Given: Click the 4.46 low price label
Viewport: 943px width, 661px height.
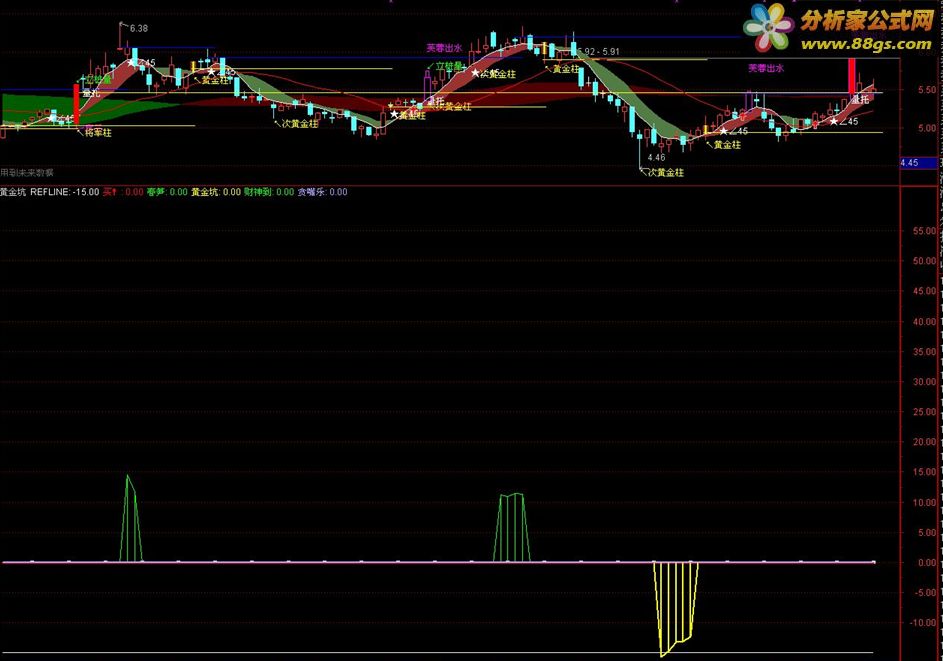Looking at the screenshot, I should [x=656, y=158].
